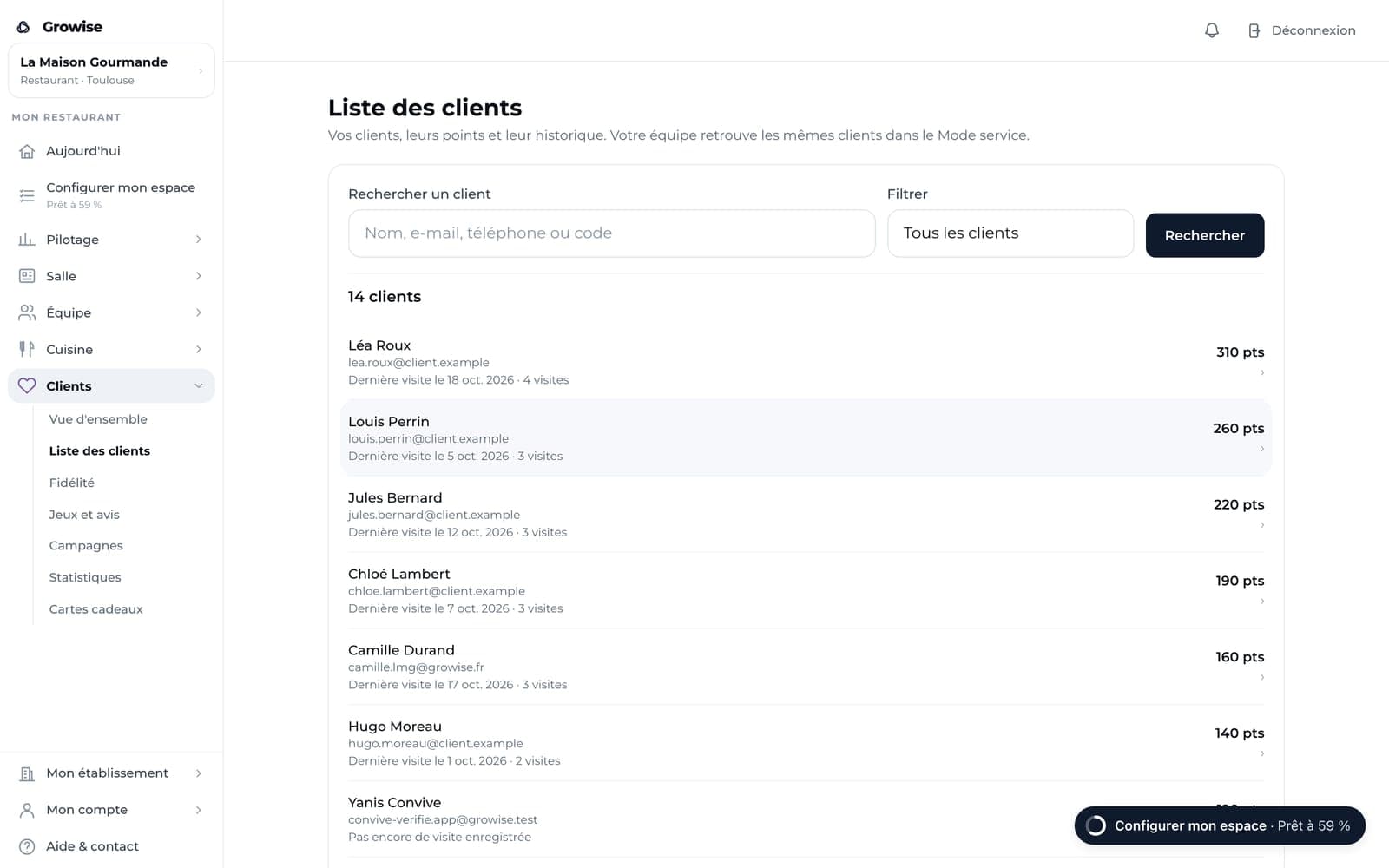Click the progress ring in the floating setup pill

pyautogui.click(x=1096, y=825)
